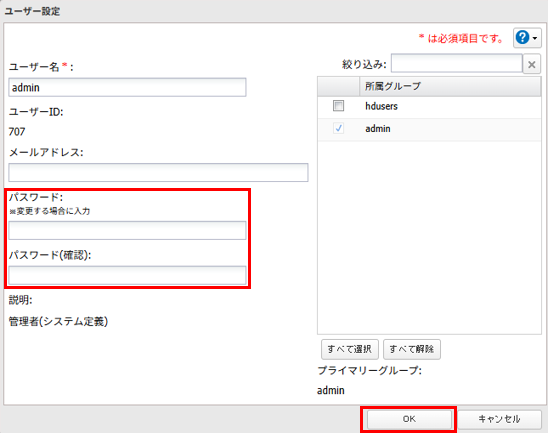Screen dimensions: 548x433
Task: Click the すべて解除 button
Action: tap(412, 349)
